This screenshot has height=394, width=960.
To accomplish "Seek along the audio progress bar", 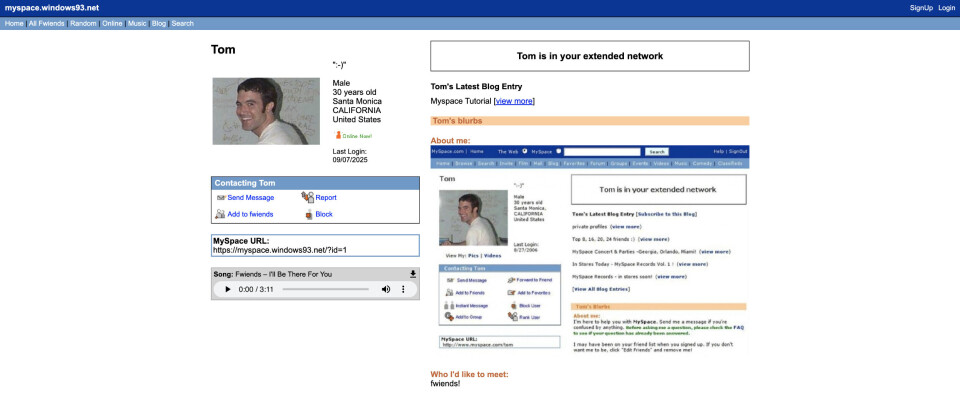I will [x=326, y=289].
